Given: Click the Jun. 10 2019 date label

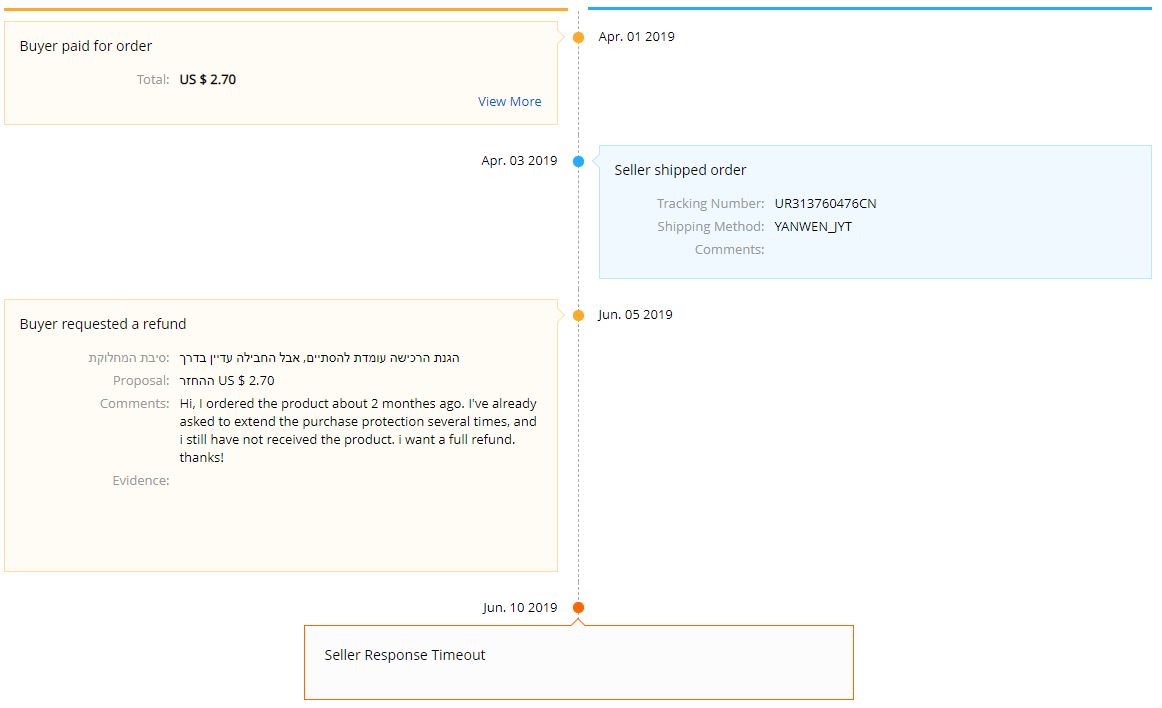Looking at the screenshot, I should pyautogui.click(x=519, y=608).
